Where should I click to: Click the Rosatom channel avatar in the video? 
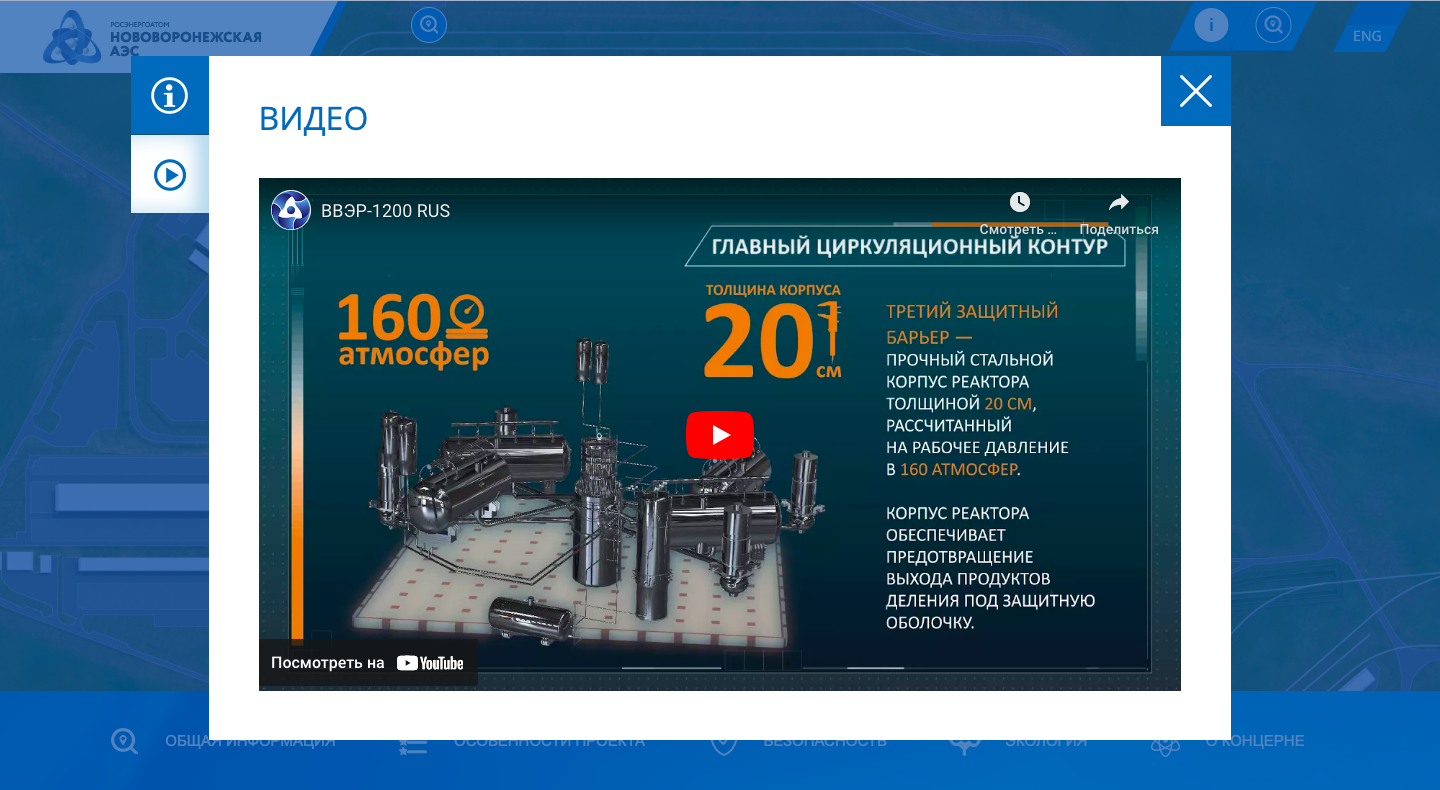pos(292,211)
